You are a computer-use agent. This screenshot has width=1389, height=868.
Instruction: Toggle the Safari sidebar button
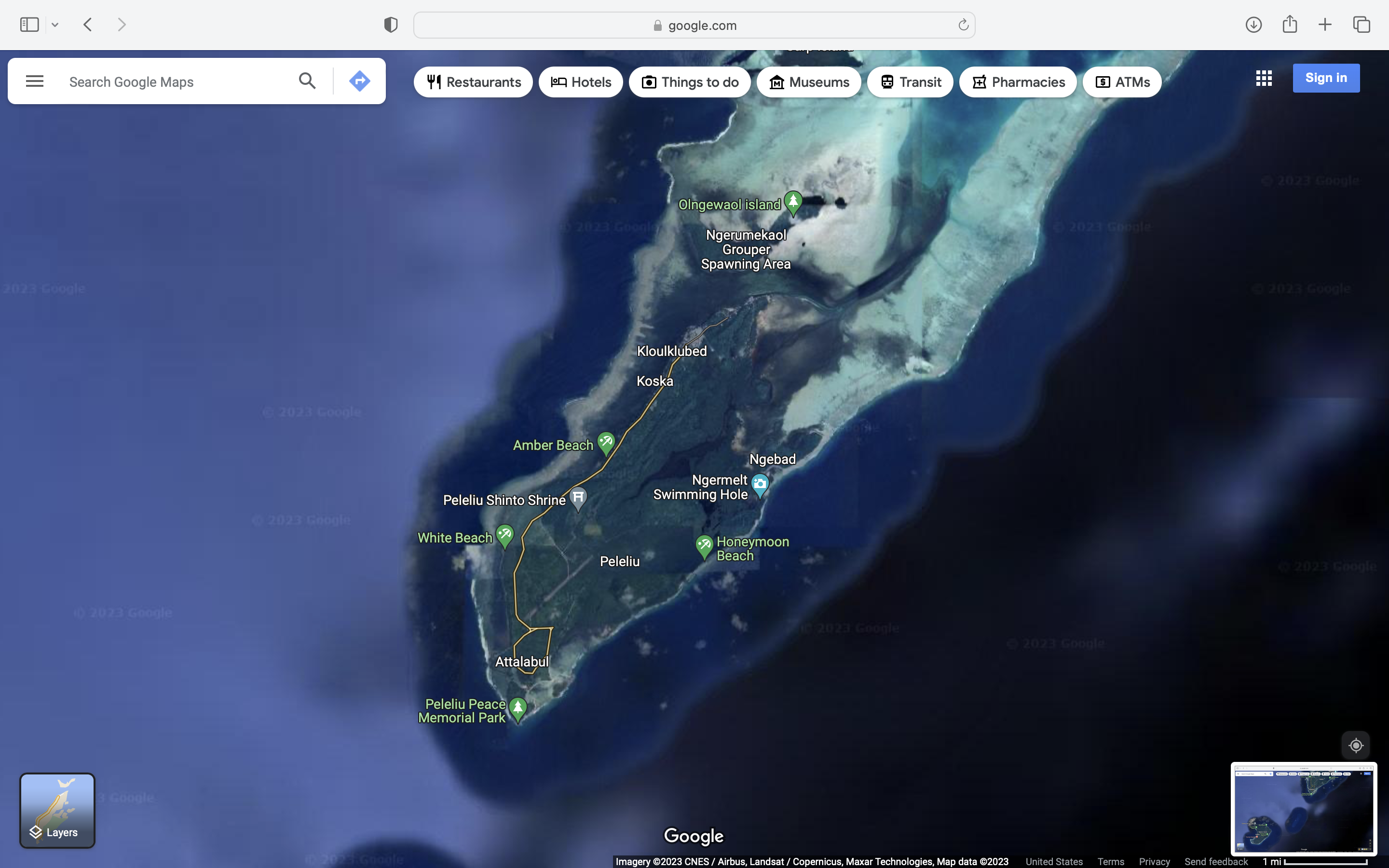point(29,25)
